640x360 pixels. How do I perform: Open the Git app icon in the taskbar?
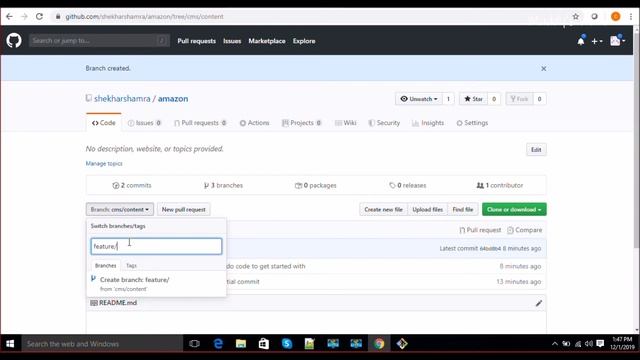(x=402, y=344)
